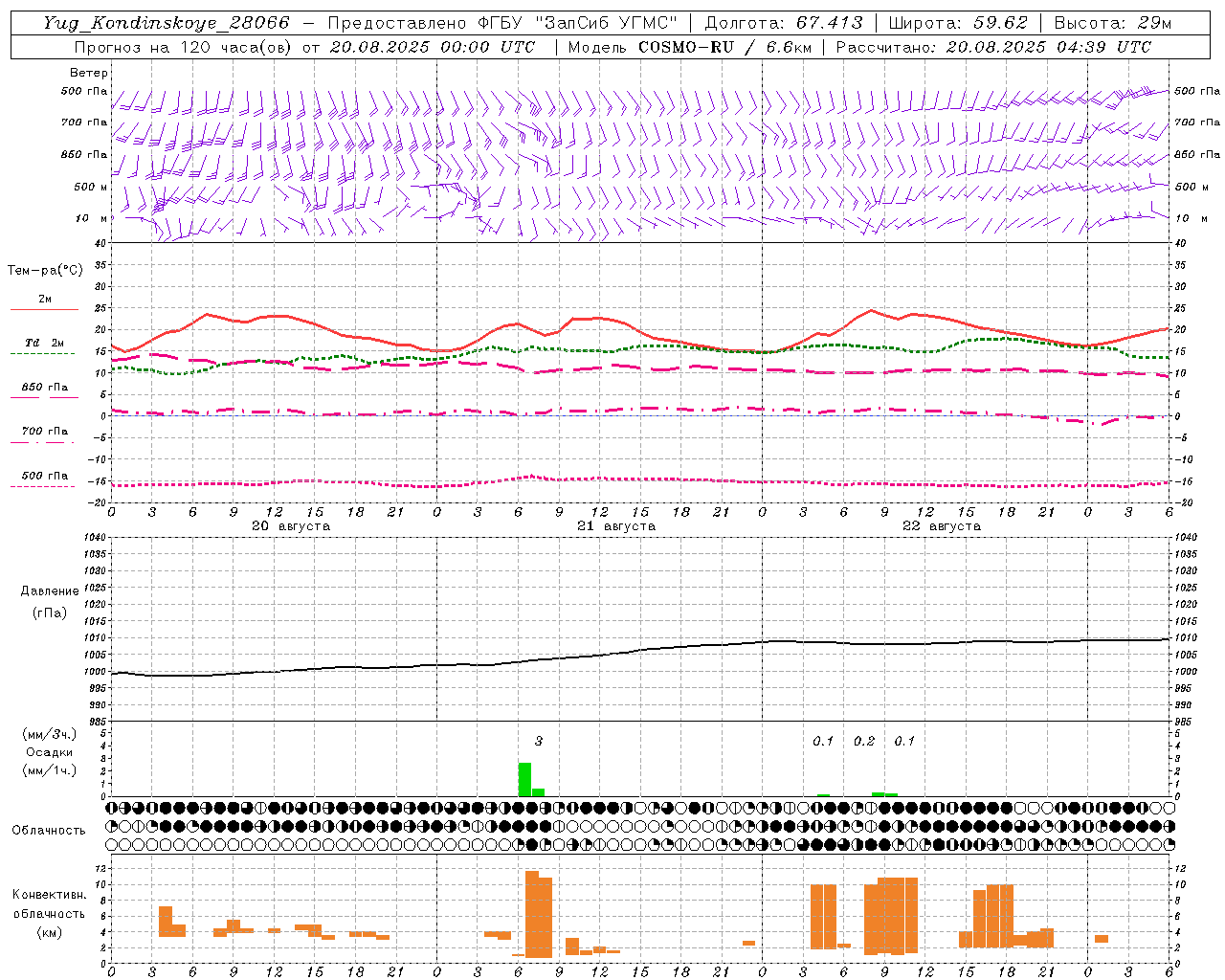
Task: Click the '20 августа' date label
Action: pyautogui.click(x=291, y=526)
